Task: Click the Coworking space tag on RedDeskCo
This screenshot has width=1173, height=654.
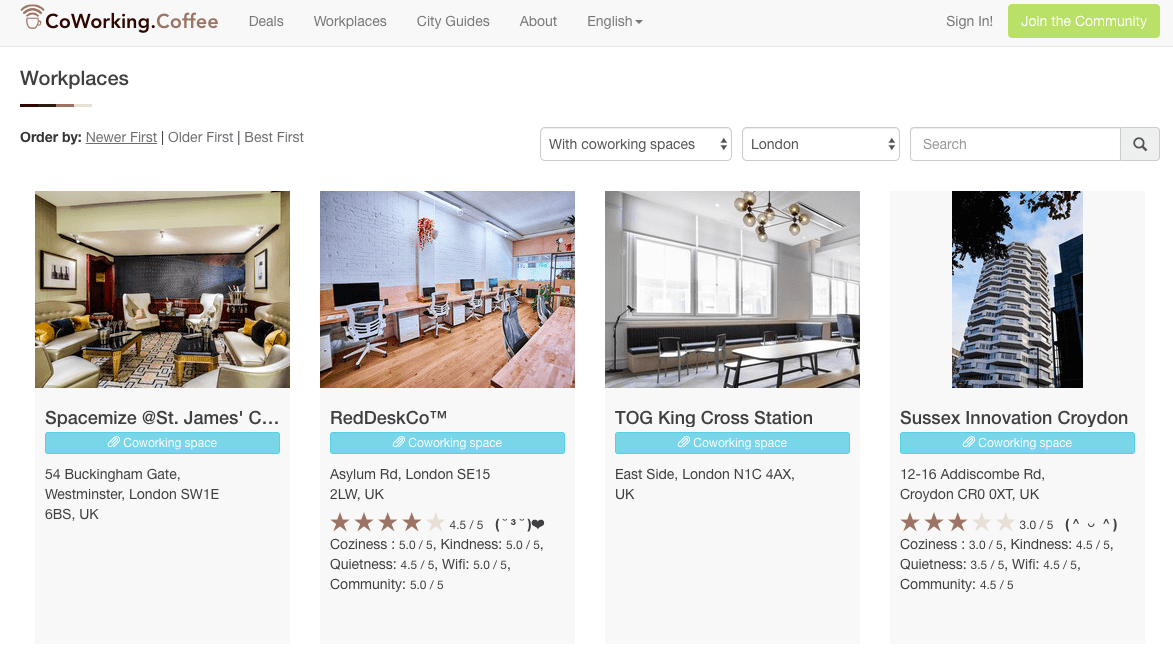Action: coord(447,443)
